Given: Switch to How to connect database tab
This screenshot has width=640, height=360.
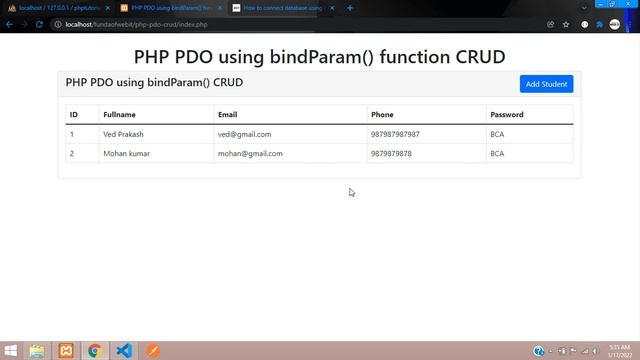Looking at the screenshot, I should coord(282,8).
